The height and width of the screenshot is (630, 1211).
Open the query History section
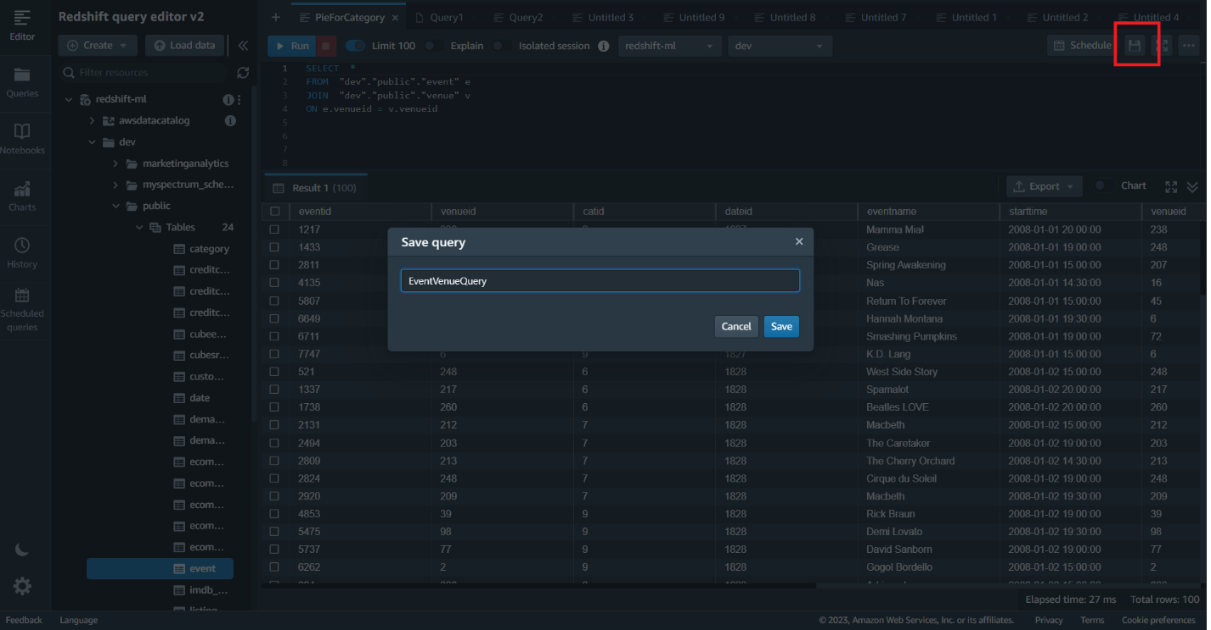22,253
